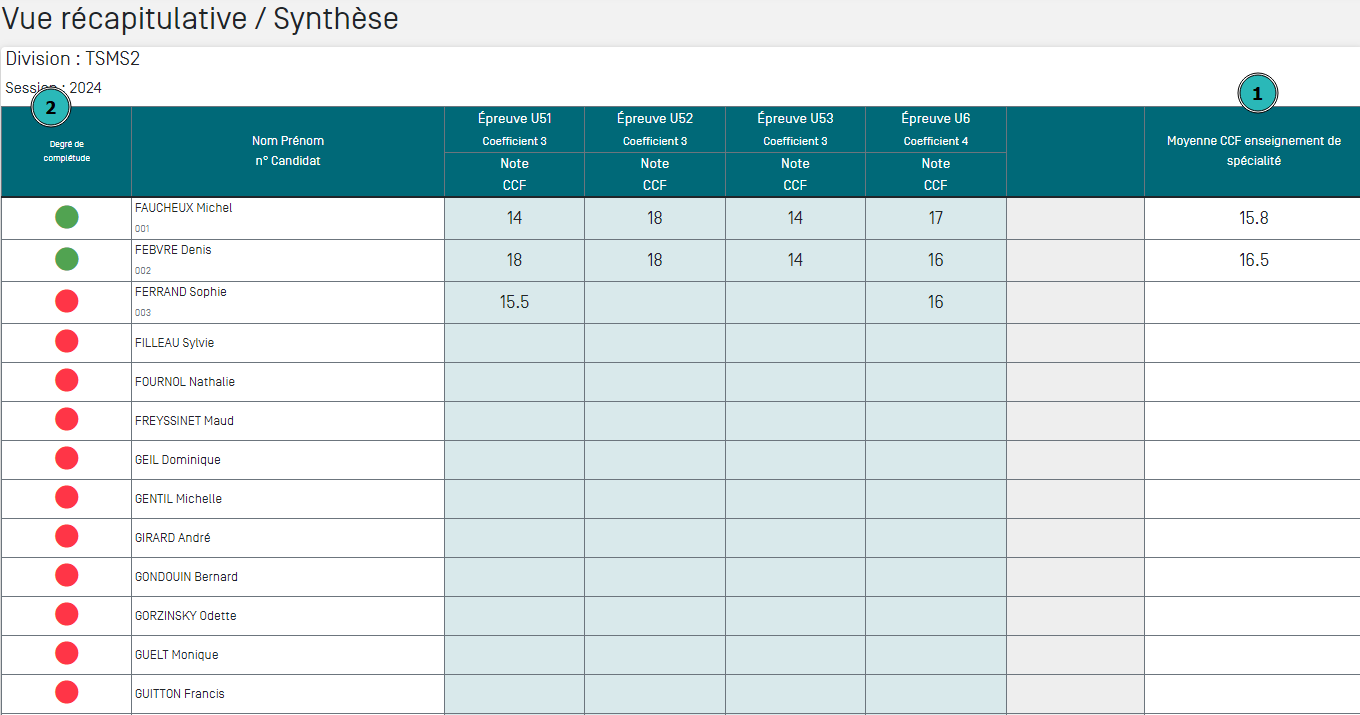Image resolution: width=1360 pixels, height=715 pixels.
Task: Click red status dot for GIRARD André
Action: click(x=66, y=537)
